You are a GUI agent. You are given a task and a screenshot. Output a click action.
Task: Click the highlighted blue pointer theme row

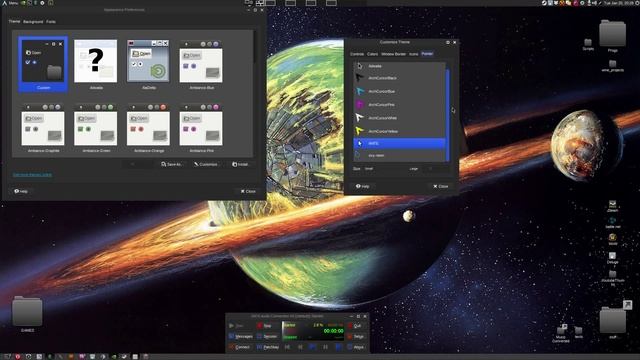click(399, 143)
